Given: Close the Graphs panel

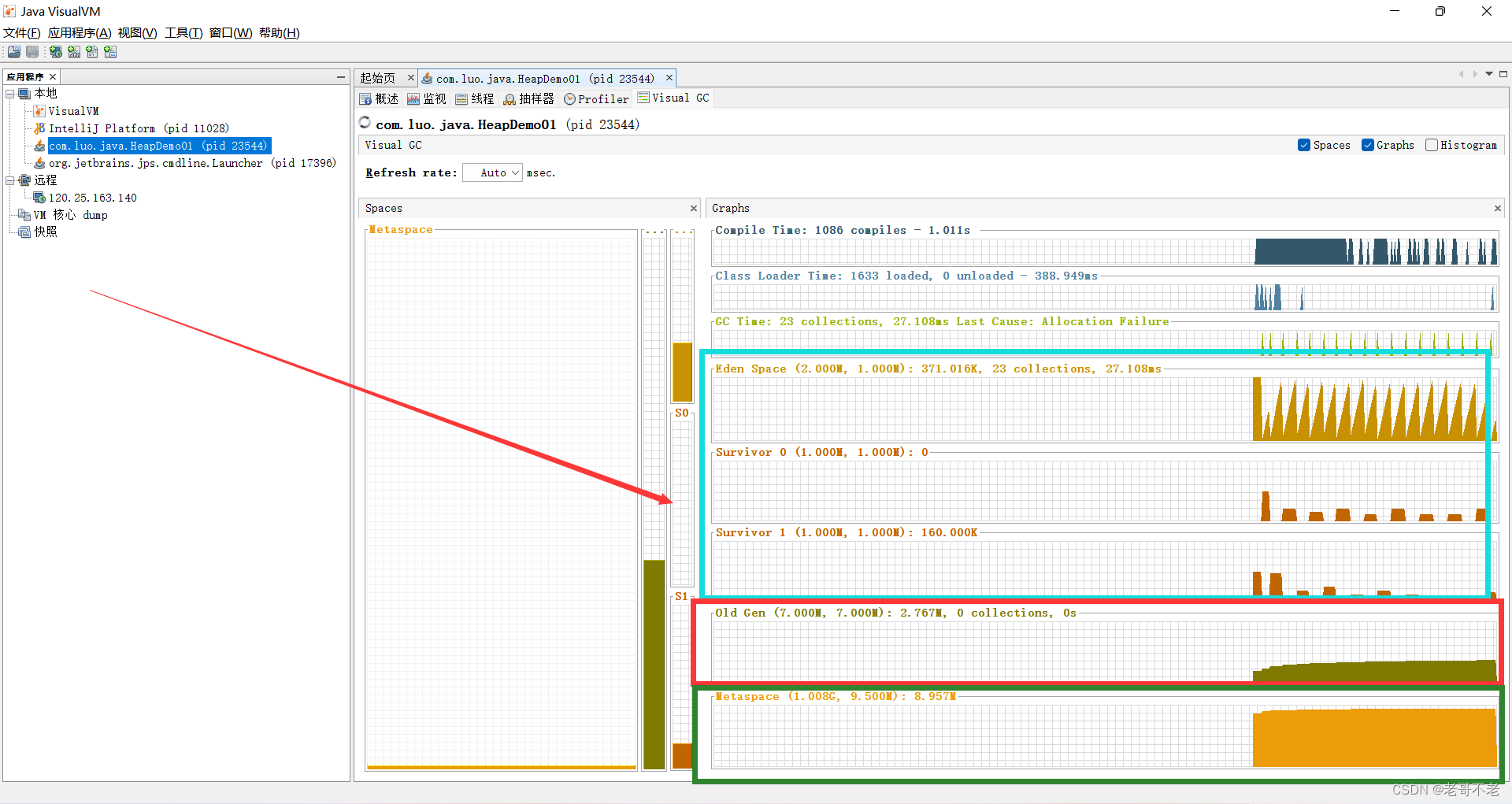Looking at the screenshot, I should (x=1498, y=208).
